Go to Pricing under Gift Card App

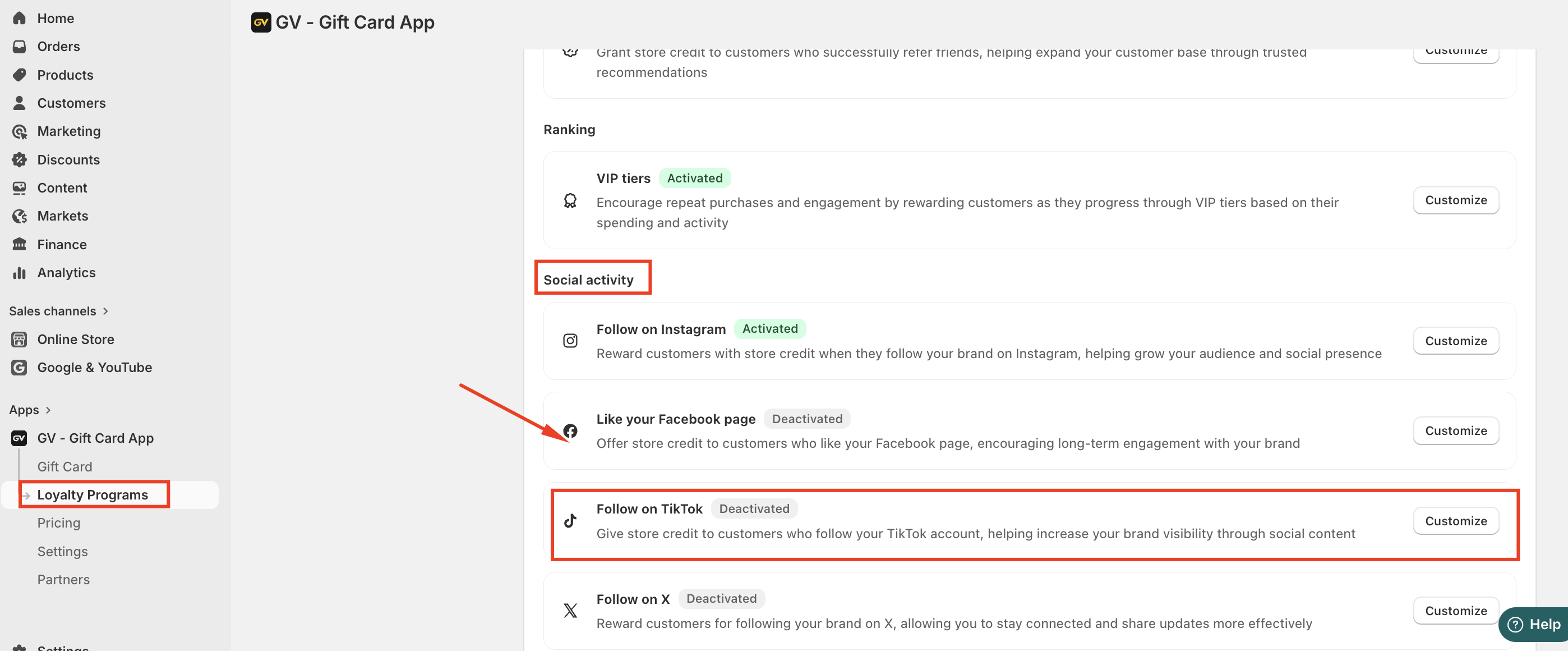pos(58,522)
